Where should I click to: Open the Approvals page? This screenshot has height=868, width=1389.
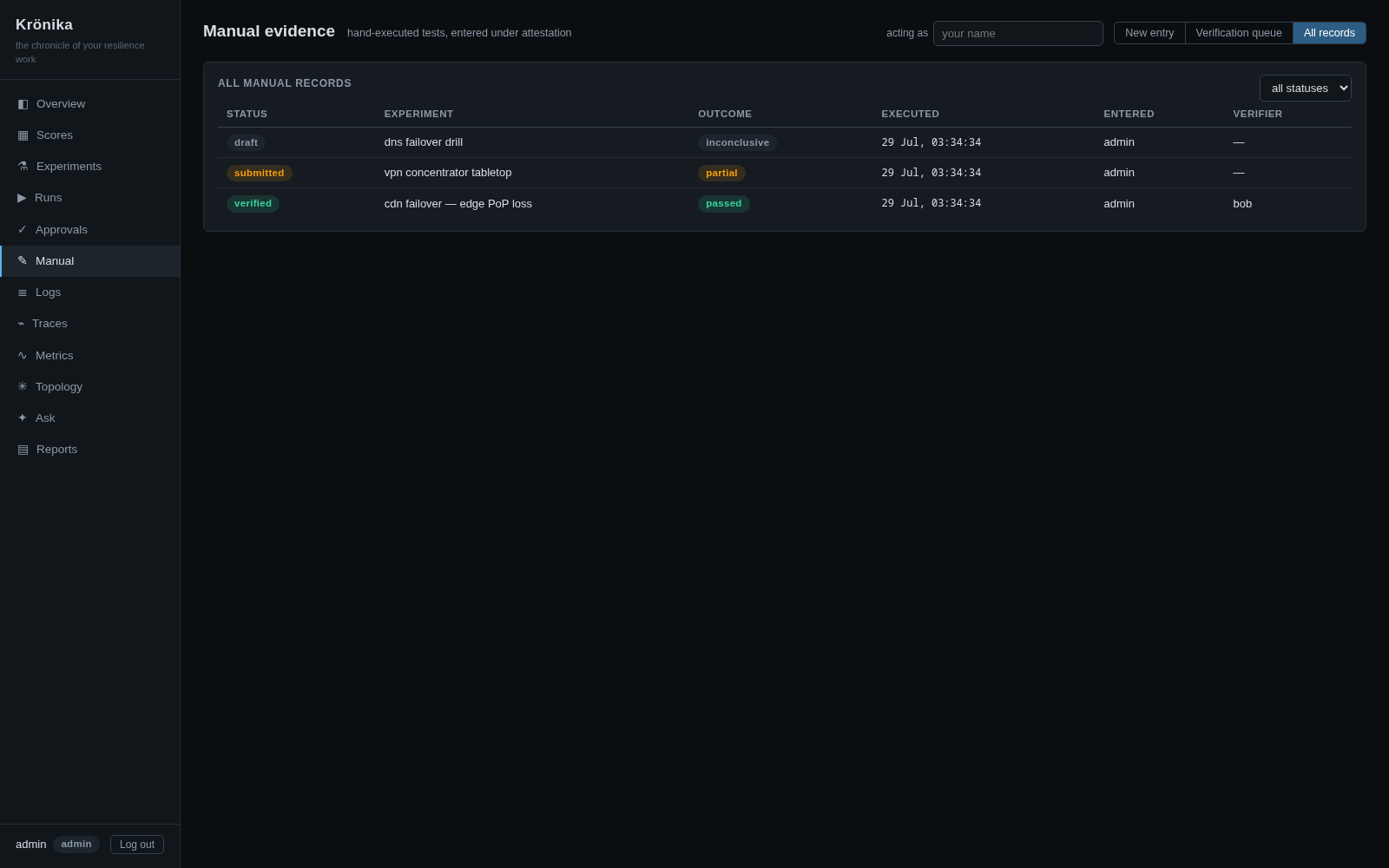[x=90, y=230]
